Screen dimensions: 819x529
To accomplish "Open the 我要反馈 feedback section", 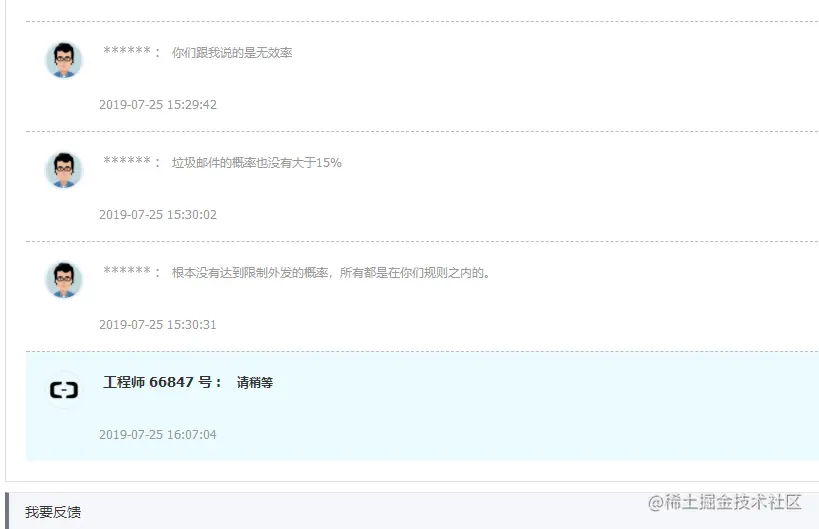I will [x=53, y=512].
